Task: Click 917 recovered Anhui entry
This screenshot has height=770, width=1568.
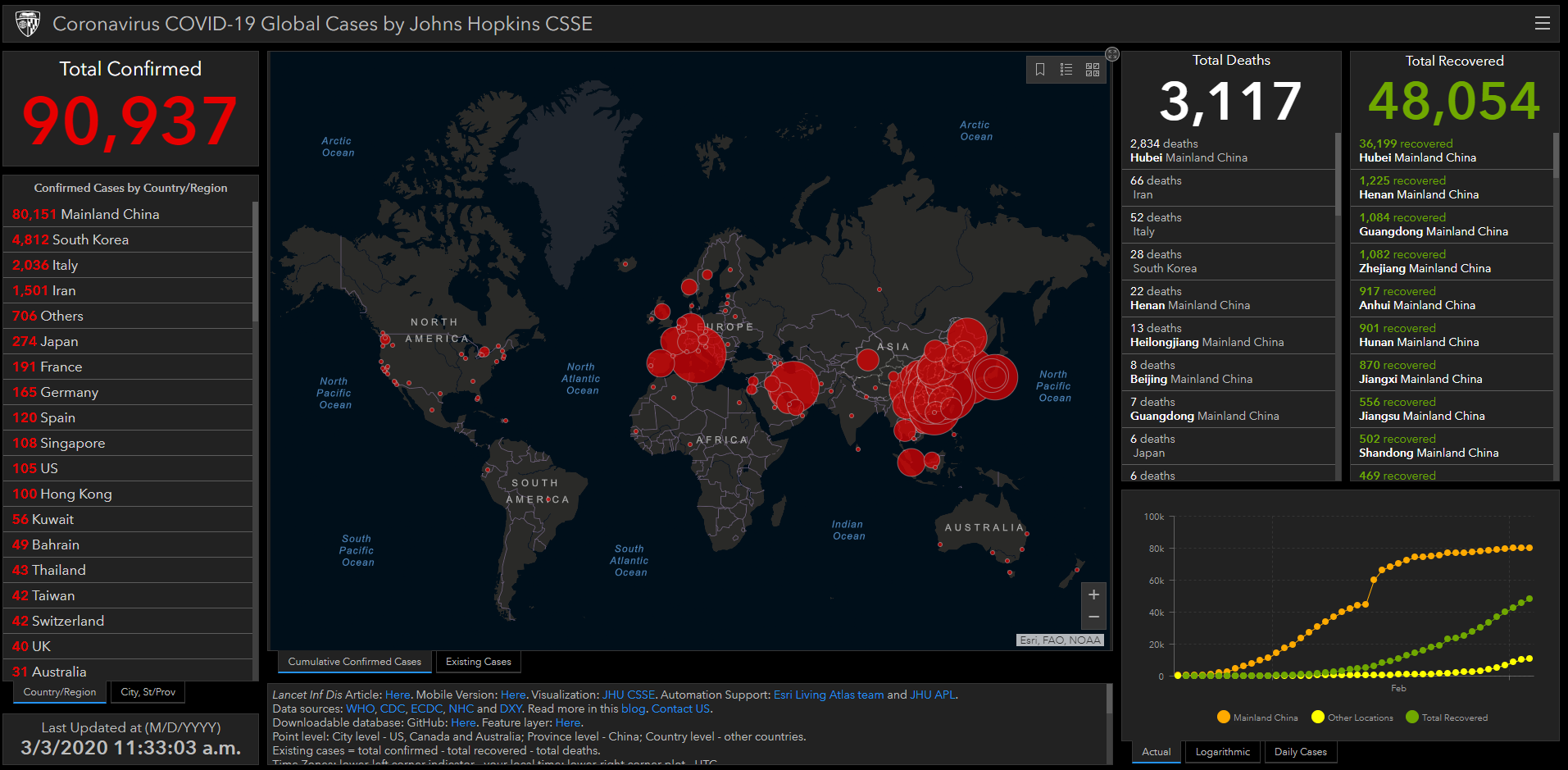Action: click(x=1452, y=298)
